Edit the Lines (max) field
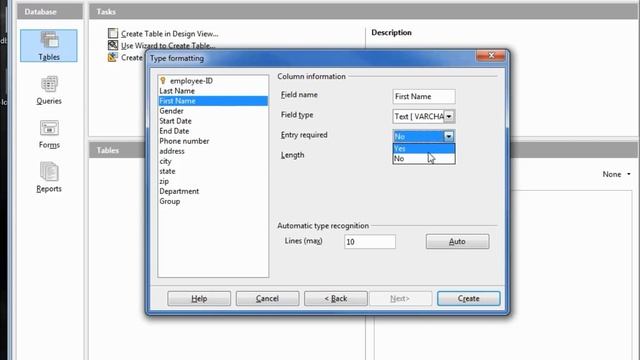Viewport: 640px width, 360px height. click(369, 242)
